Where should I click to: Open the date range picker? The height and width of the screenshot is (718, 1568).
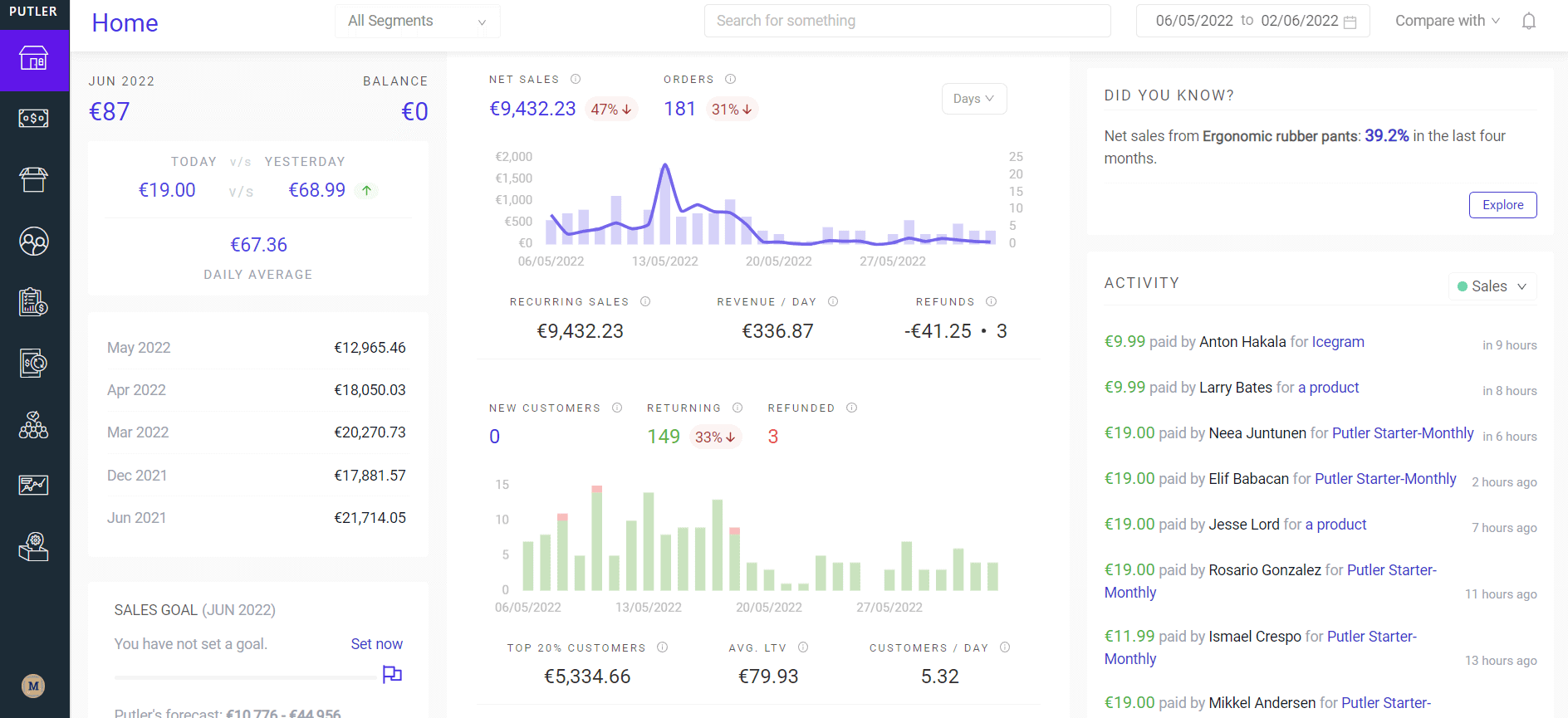(x=1252, y=22)
